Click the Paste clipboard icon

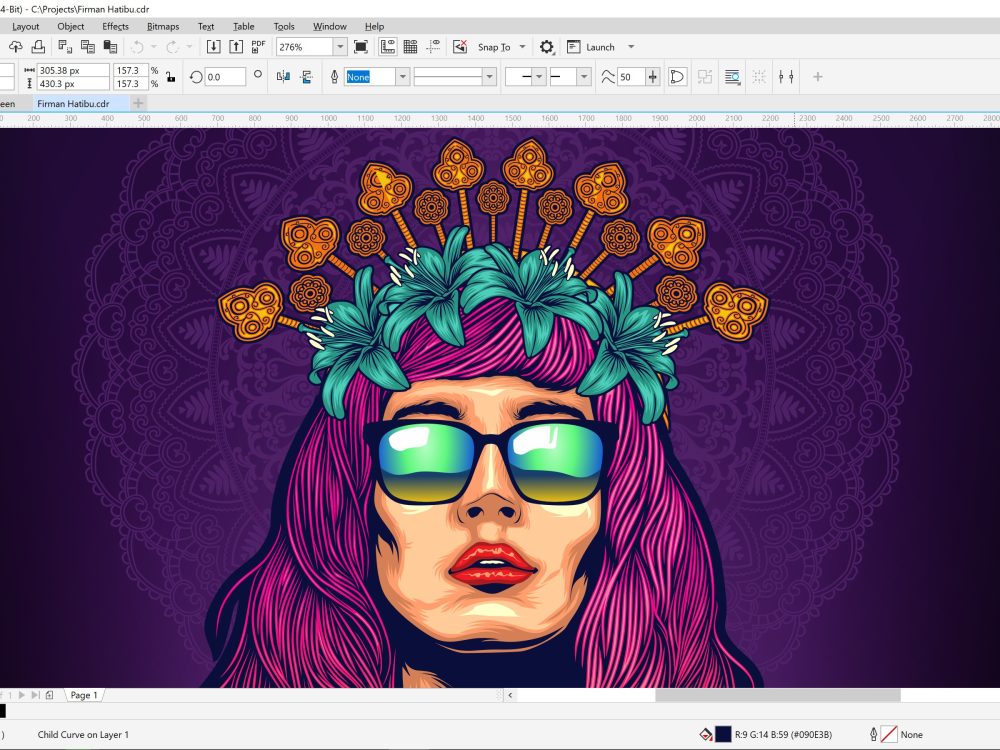point(110,47)
